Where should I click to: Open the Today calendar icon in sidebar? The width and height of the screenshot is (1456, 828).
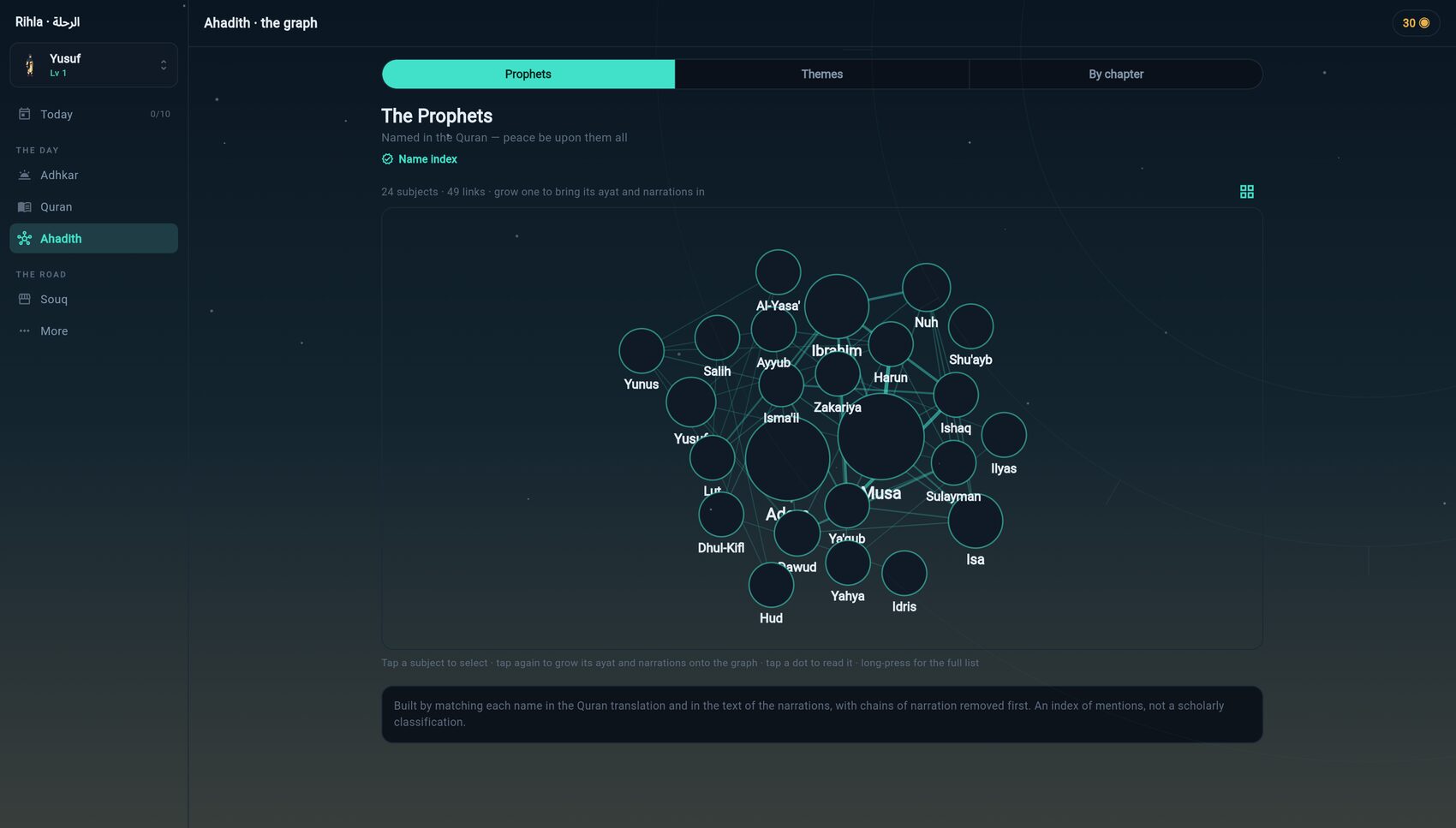coord(25,114)
